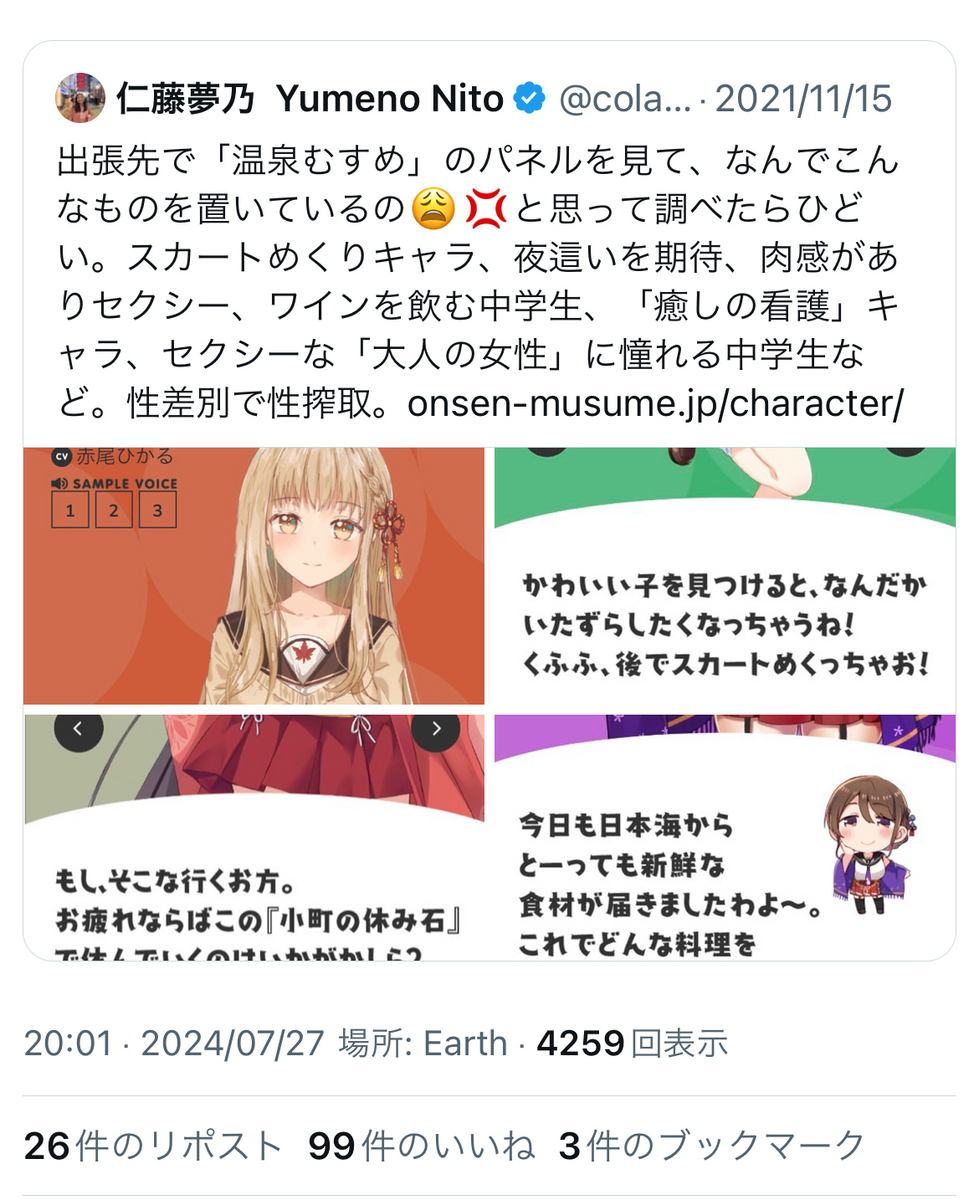Open Yumeno Nito's profile avatar

click(x=80, y=98)
